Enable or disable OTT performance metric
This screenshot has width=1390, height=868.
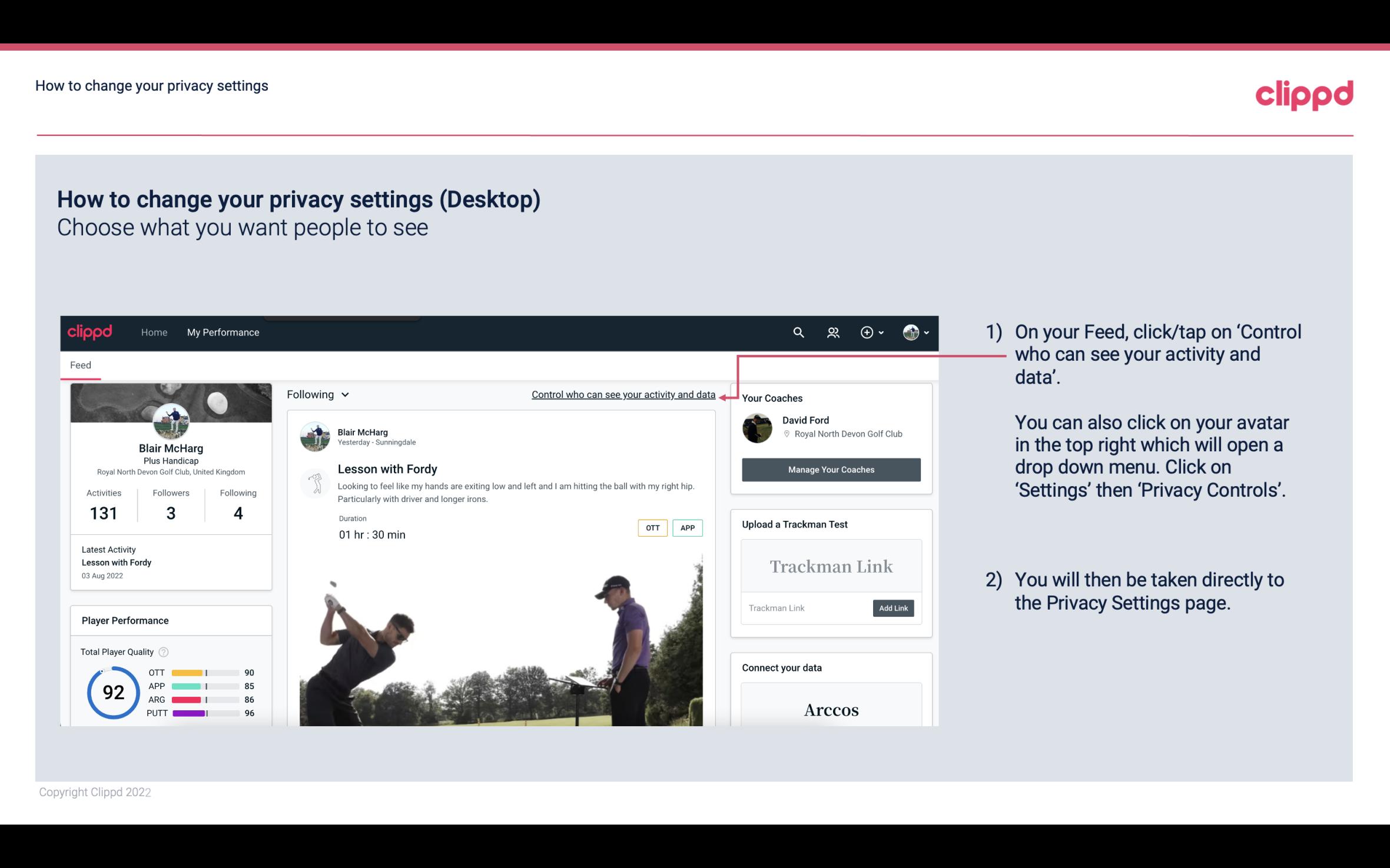[652, 528]
